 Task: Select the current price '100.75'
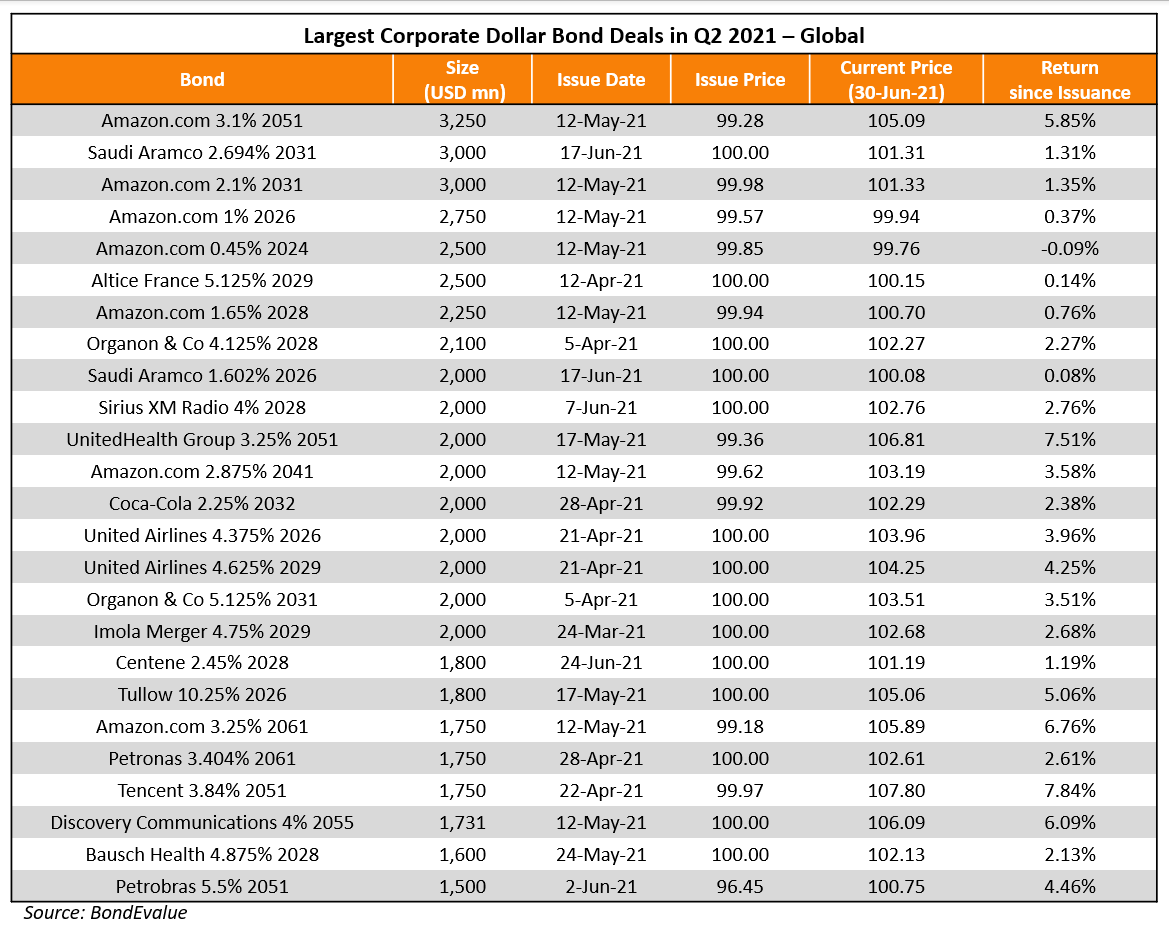point(896,887)
